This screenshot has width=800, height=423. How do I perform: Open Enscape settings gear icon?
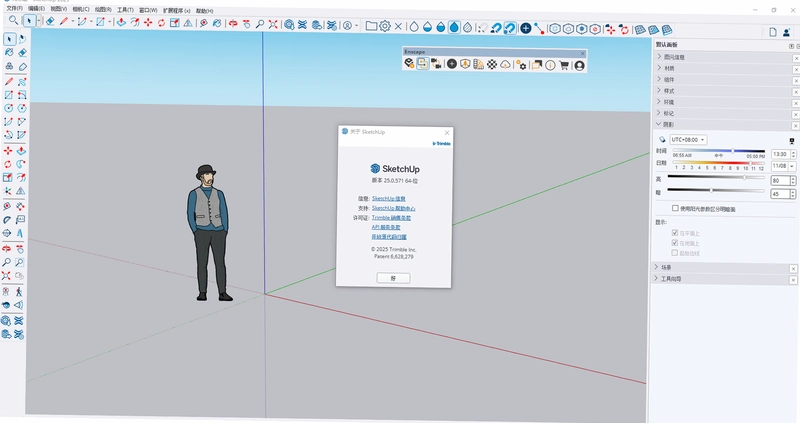pyautogui.click(x=521, y=65)
